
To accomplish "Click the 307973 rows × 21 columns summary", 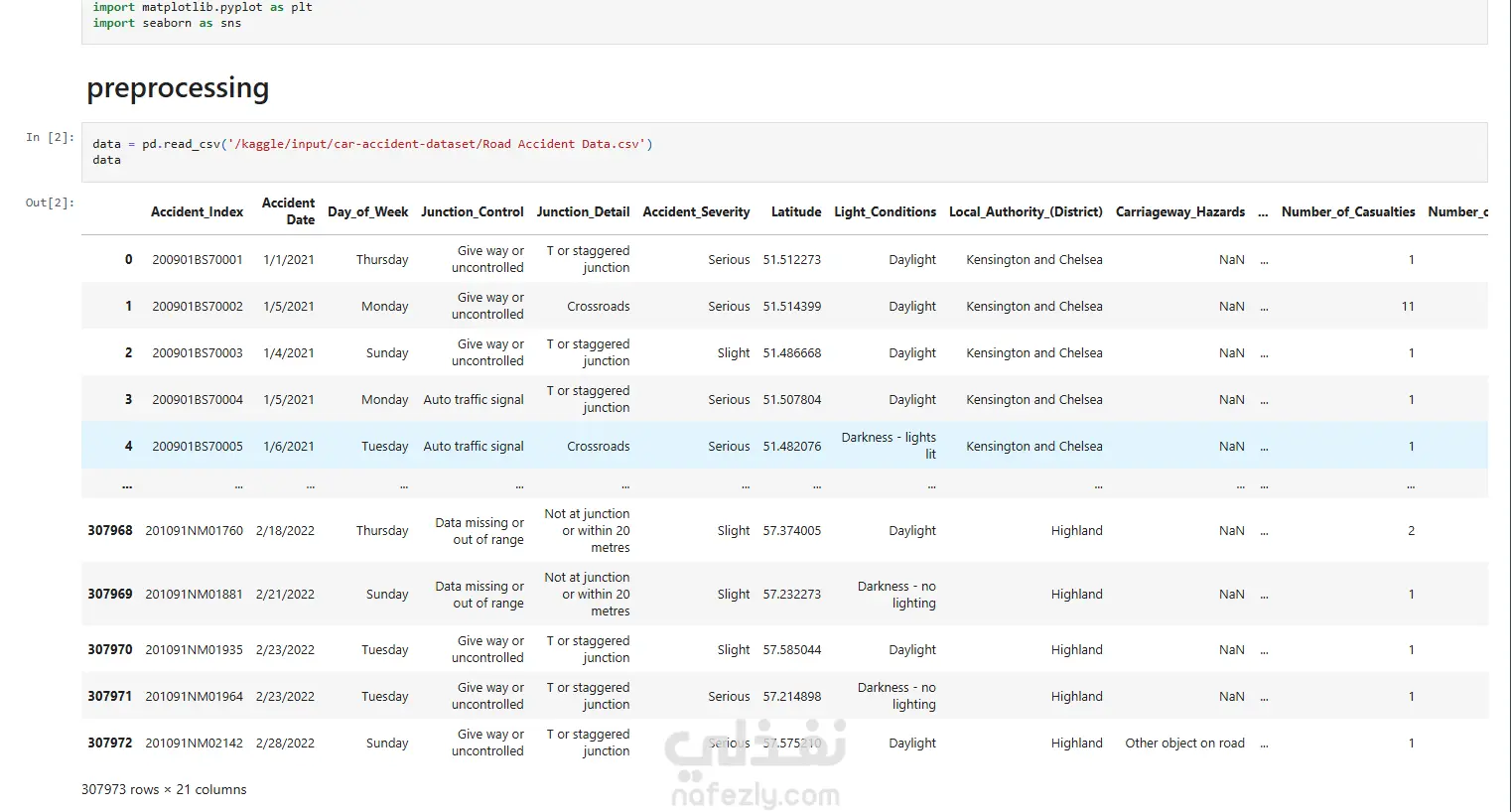I will pos(164,789).
